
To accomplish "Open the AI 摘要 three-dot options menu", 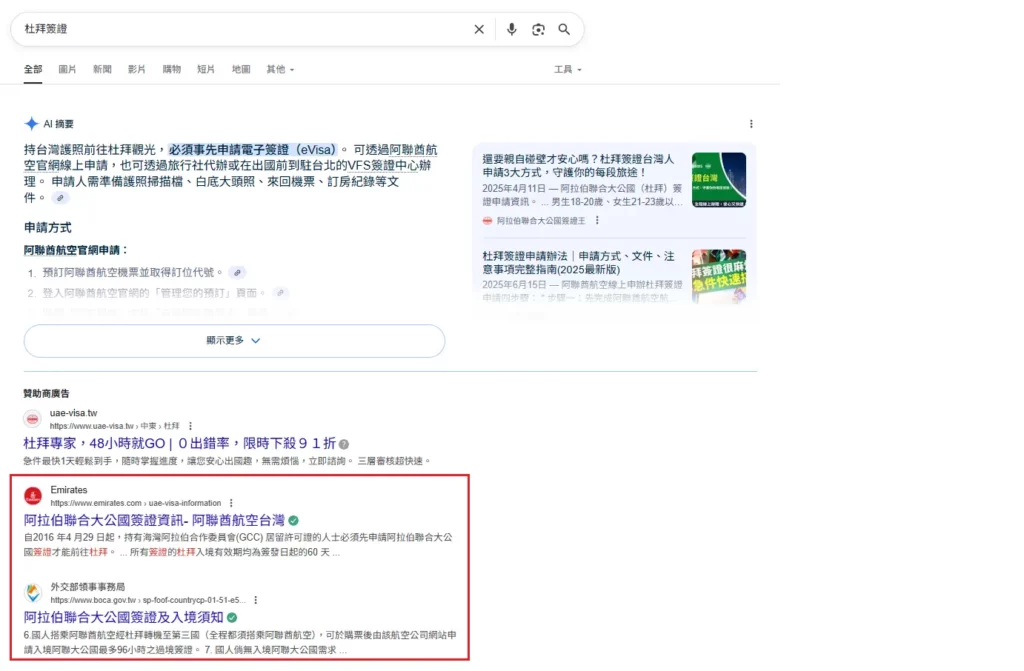I will 751,124.
